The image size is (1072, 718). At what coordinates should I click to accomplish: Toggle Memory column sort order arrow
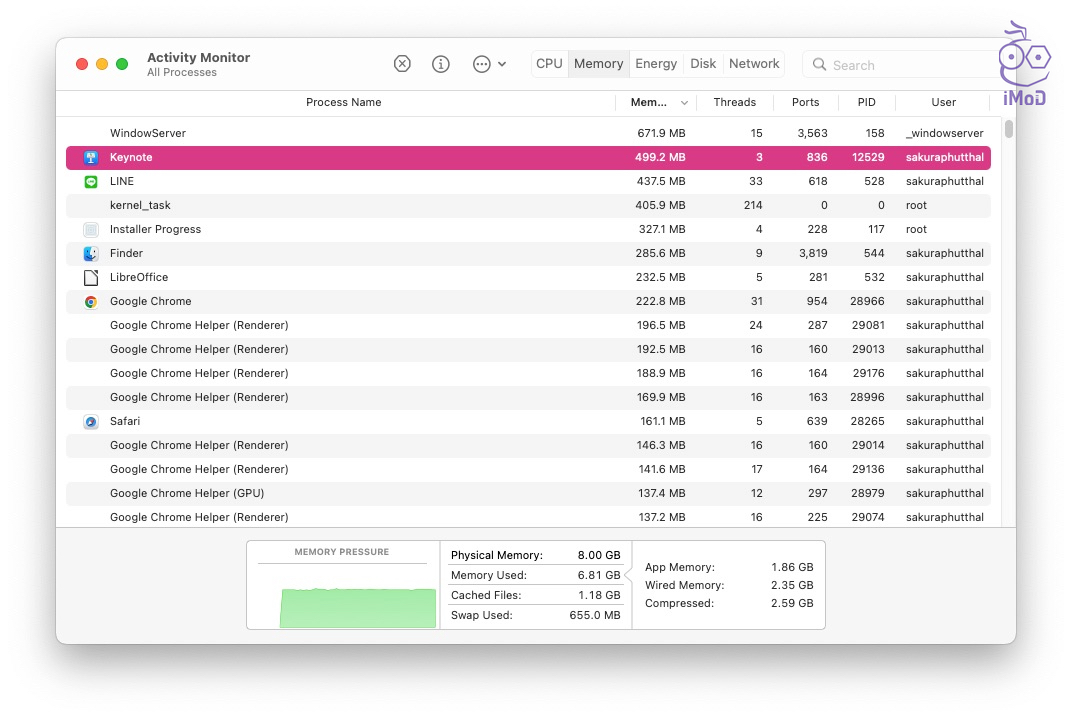point(685,102)
